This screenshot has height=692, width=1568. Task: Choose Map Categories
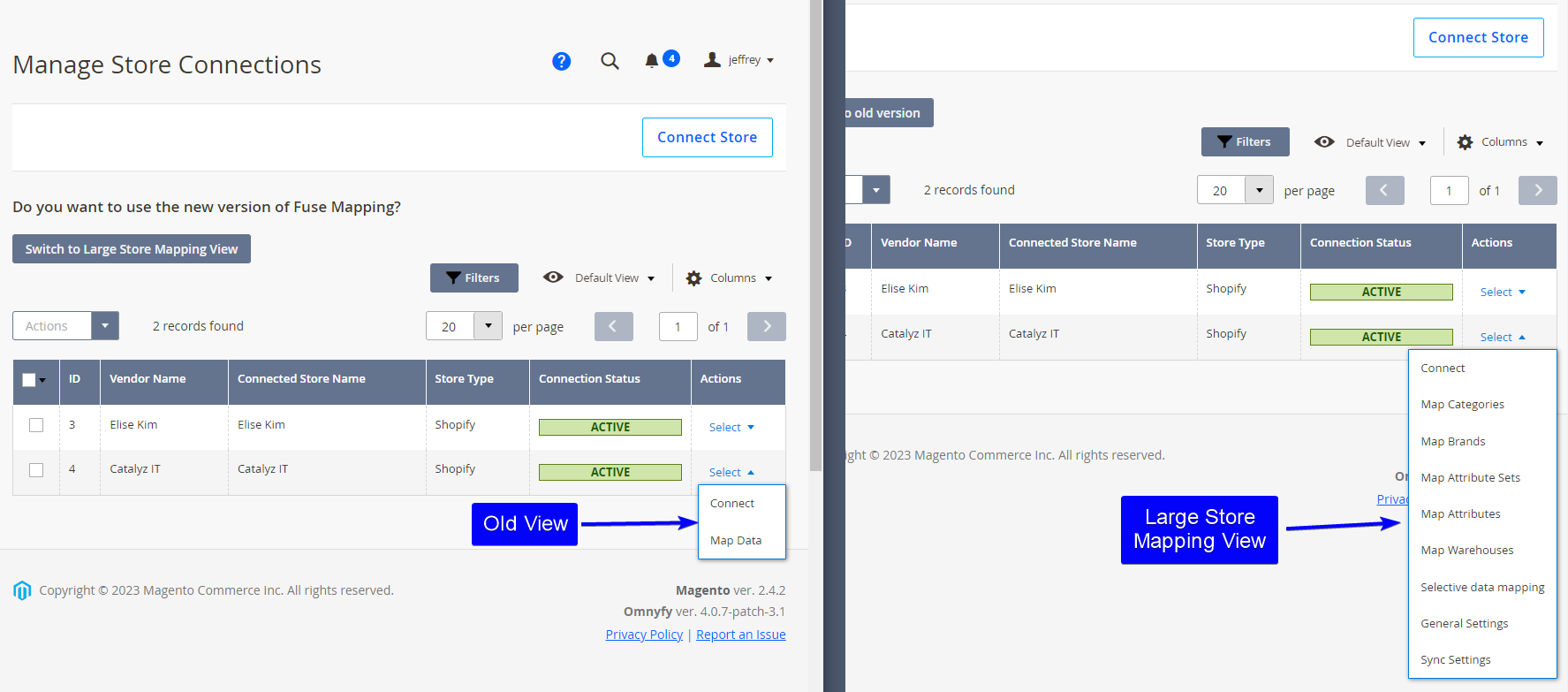[x=1482, y=405]
